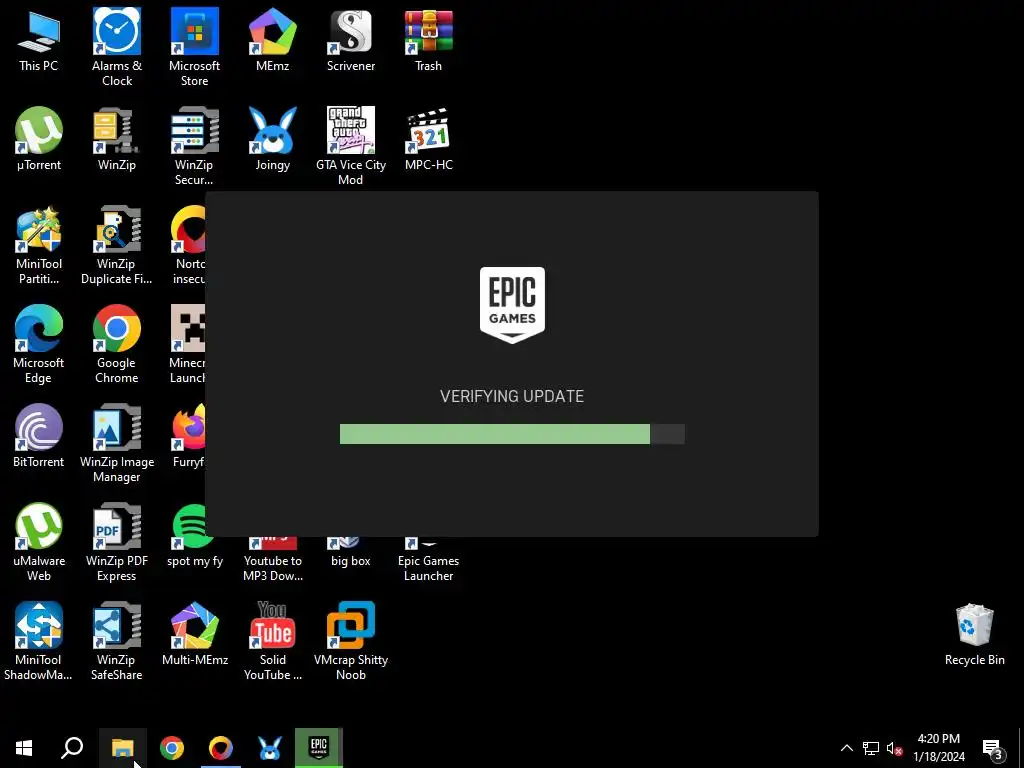Viewport: 1024px width, 768px height.
Task: Open the Windows Start menu
Action: (x=24, y=748)
